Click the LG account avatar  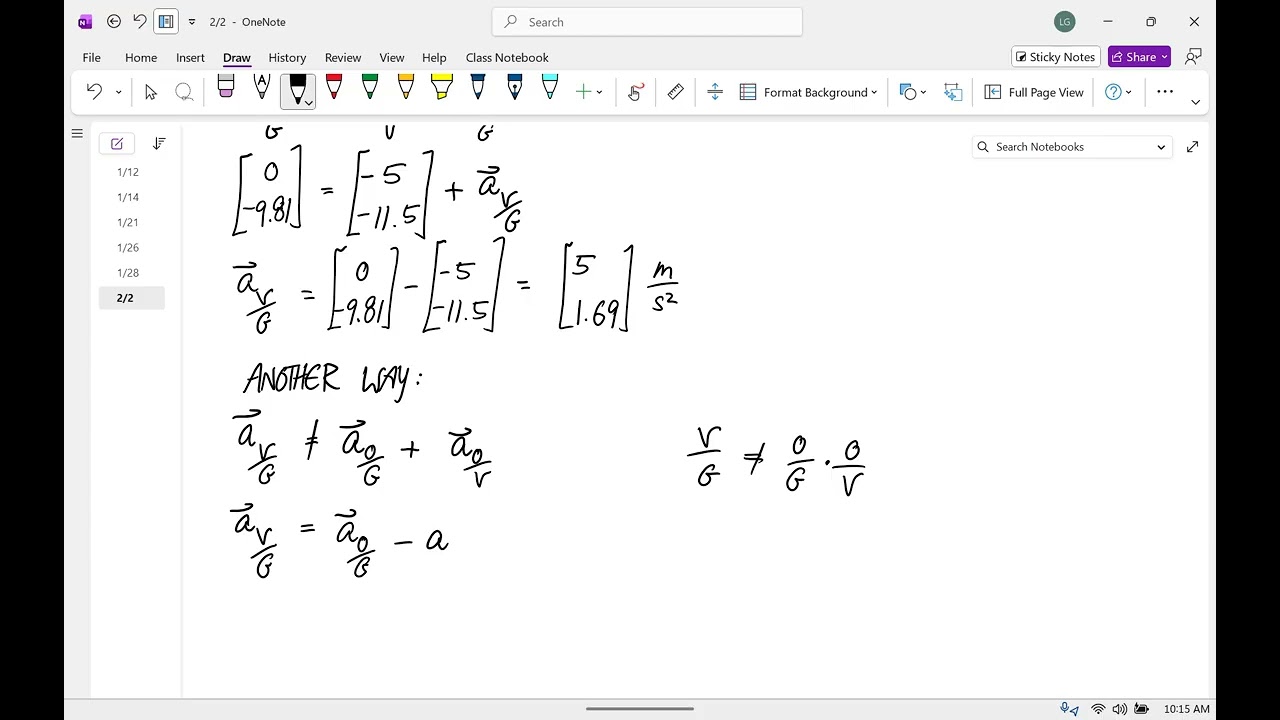[1064, 21]
